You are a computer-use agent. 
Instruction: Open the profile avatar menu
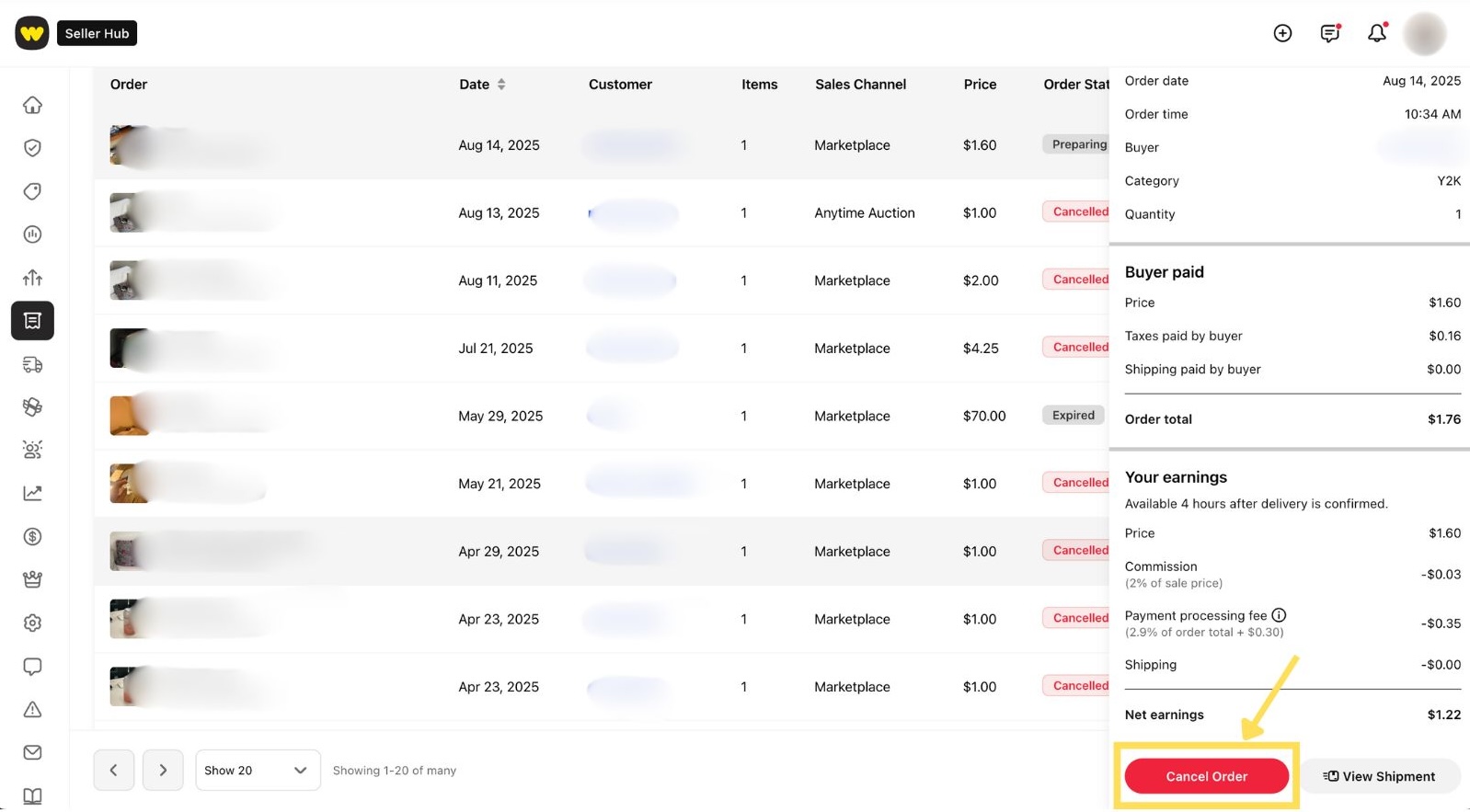(x=1424, y=33)
